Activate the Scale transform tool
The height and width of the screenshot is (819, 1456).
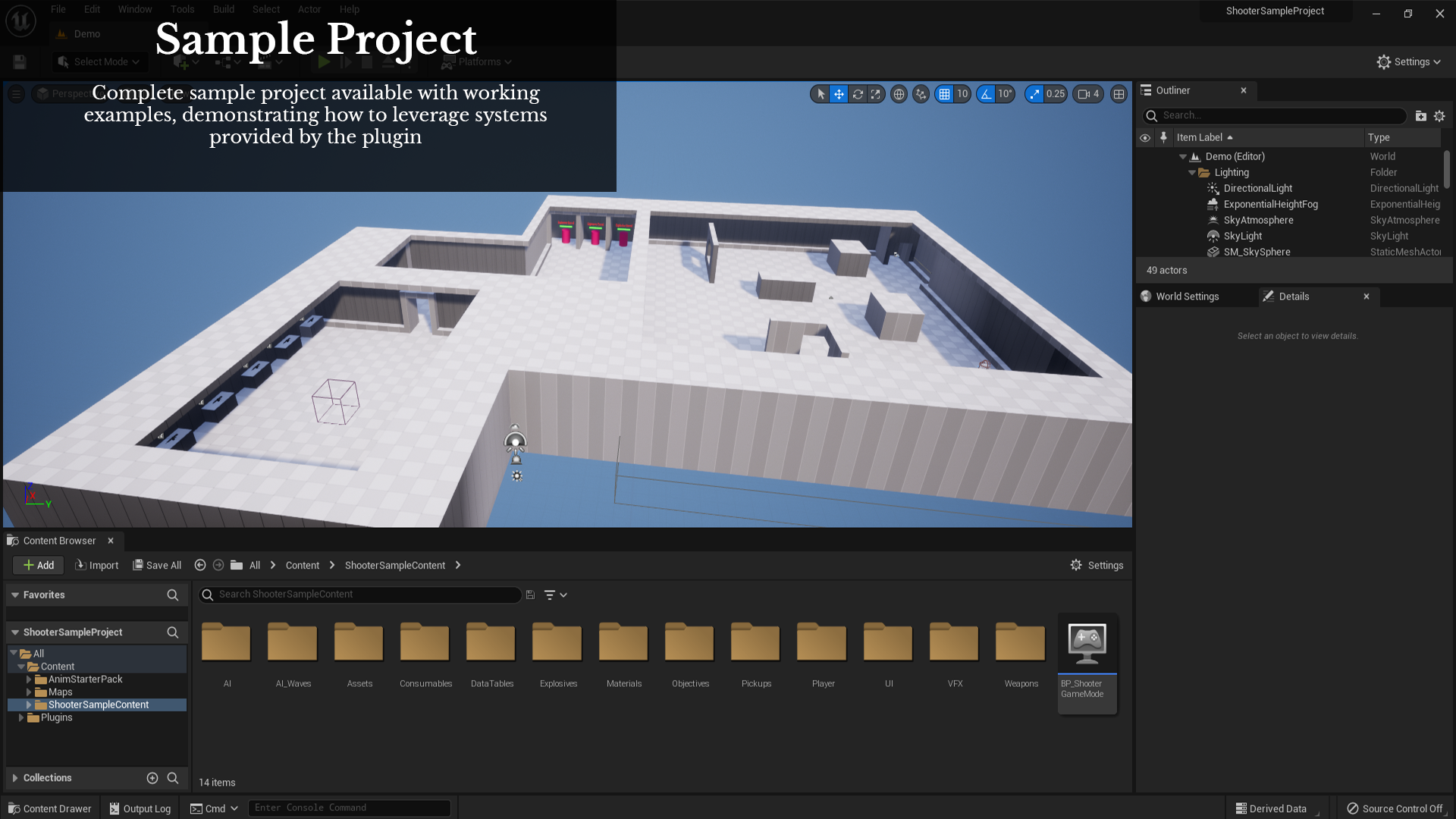pyautogui.click(x=876, y=94)
